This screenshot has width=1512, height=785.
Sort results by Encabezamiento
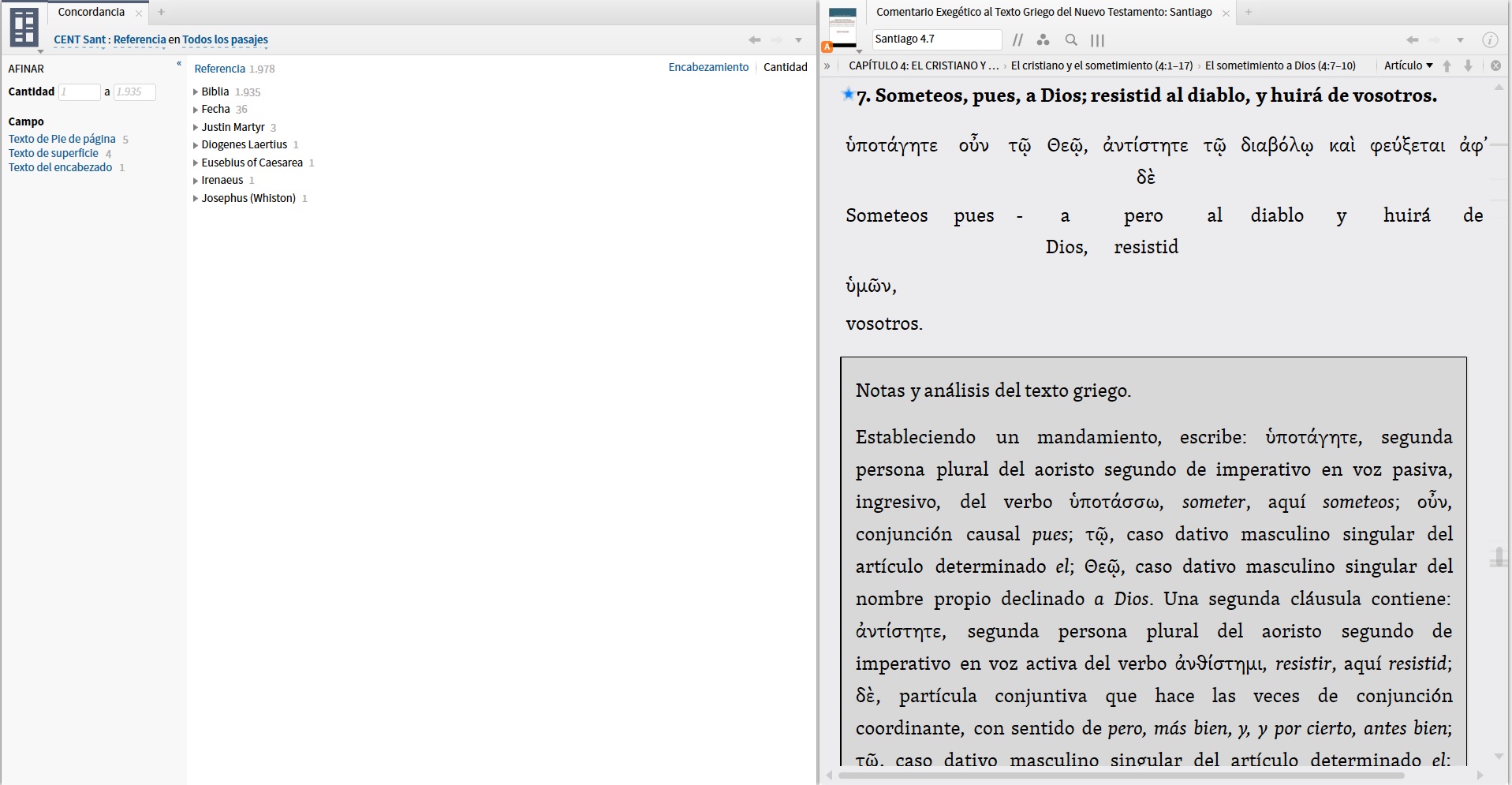(x=708, y=67)
